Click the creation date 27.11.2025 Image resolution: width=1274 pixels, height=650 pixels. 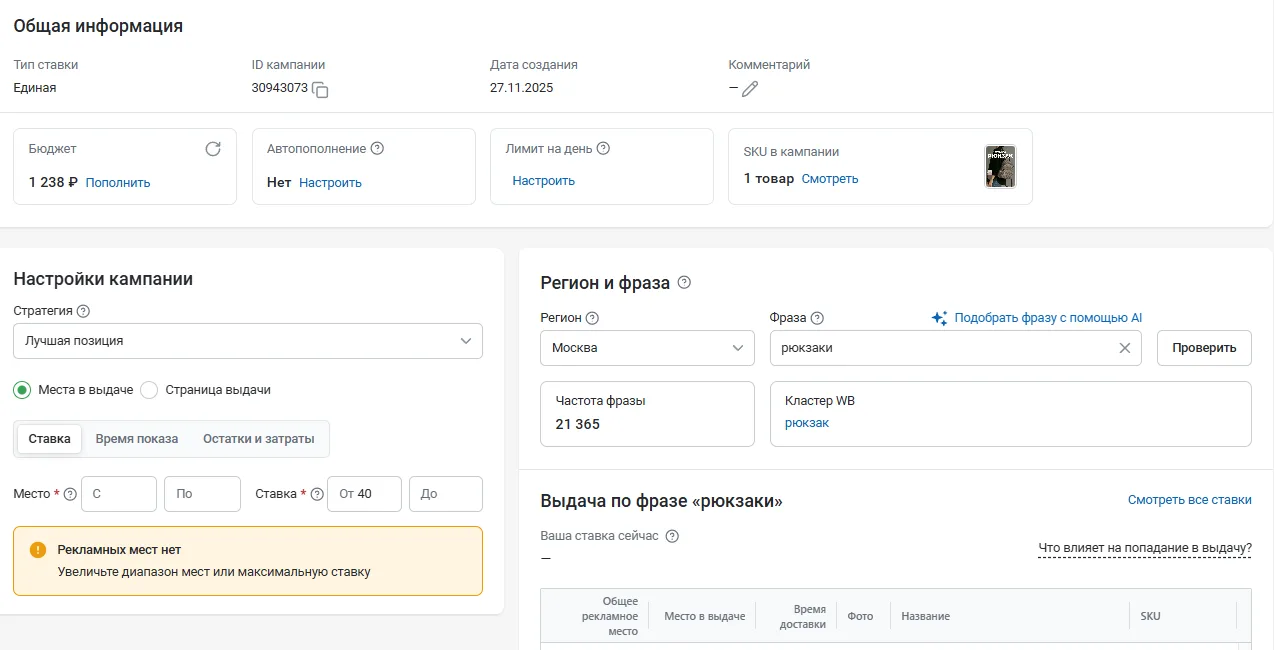click(521, 88)
